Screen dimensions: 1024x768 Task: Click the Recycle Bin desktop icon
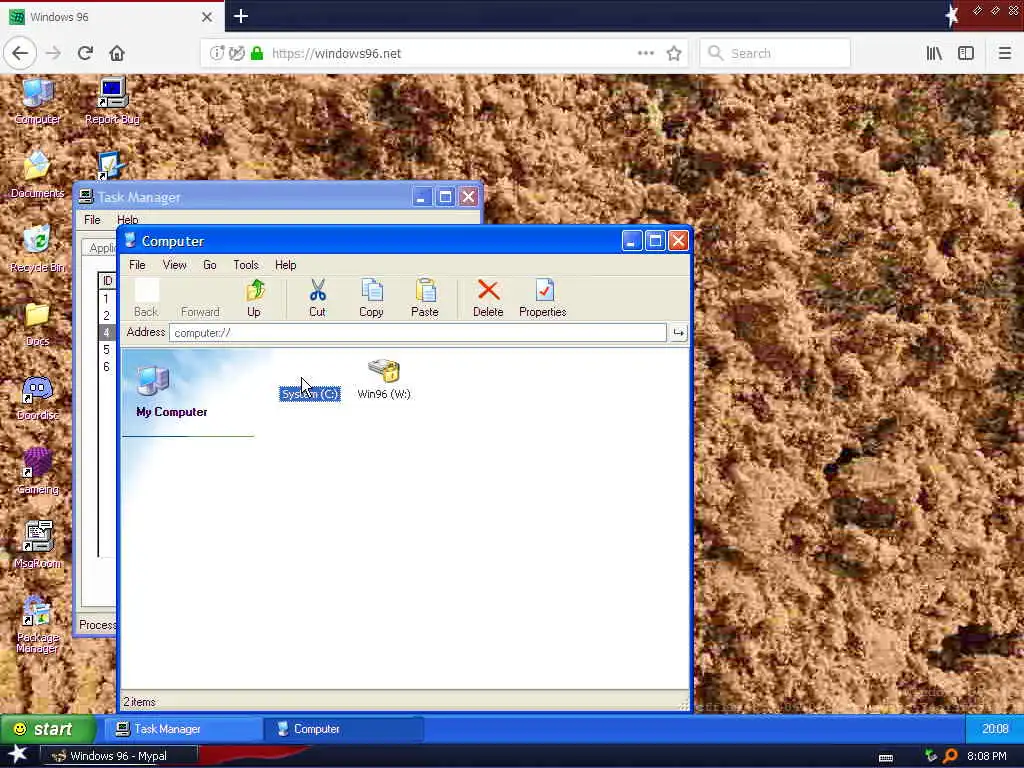pos(37,249)
